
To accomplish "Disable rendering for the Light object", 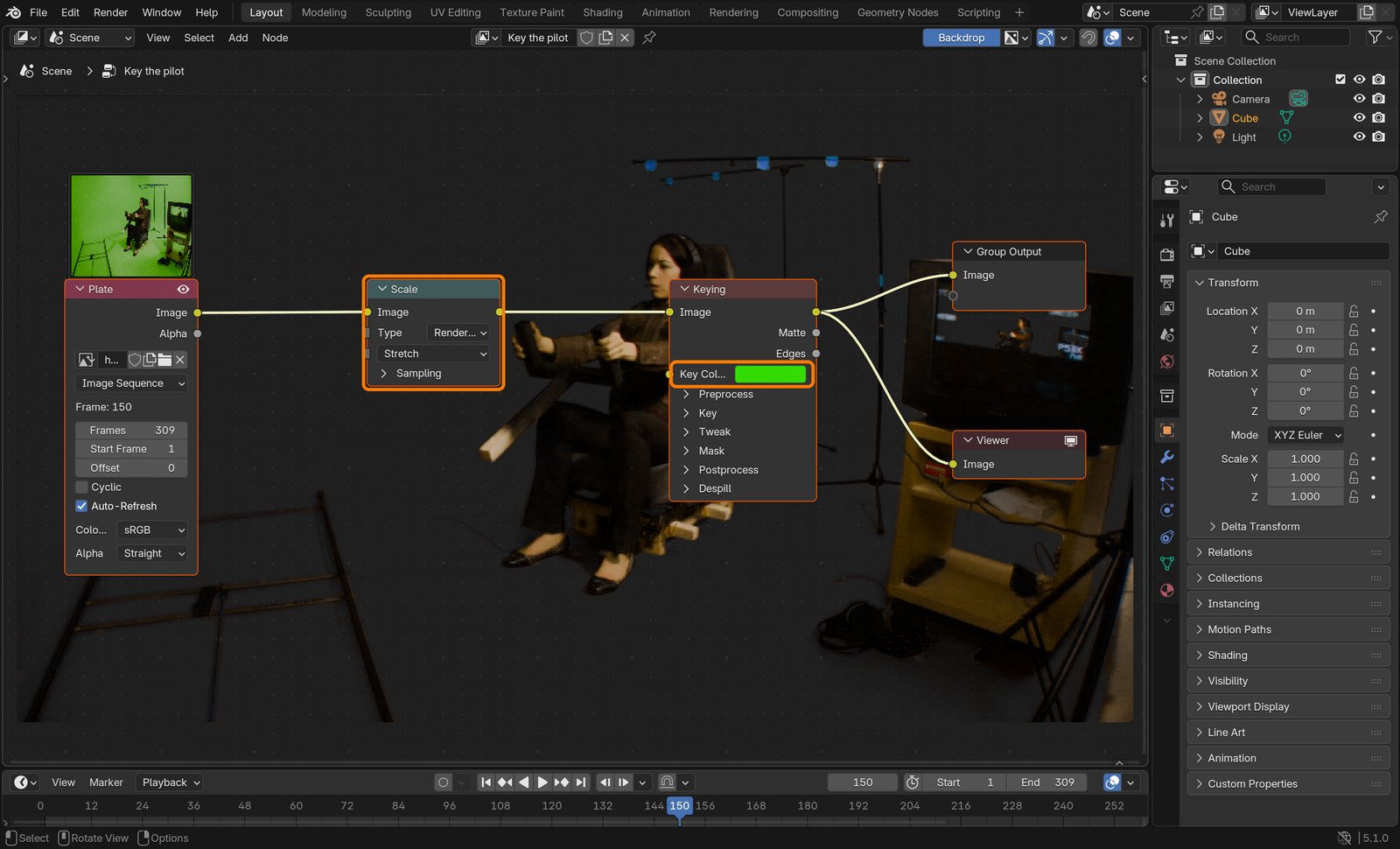I will 1378,137.
